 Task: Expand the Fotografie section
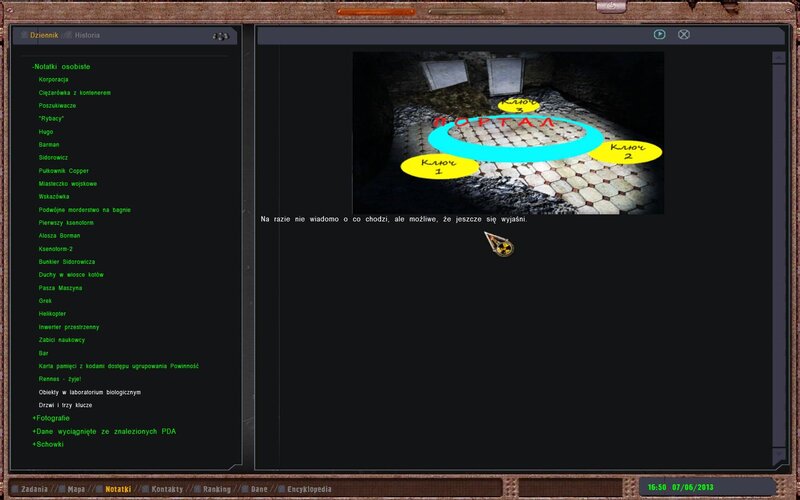(x=51, y=418)
